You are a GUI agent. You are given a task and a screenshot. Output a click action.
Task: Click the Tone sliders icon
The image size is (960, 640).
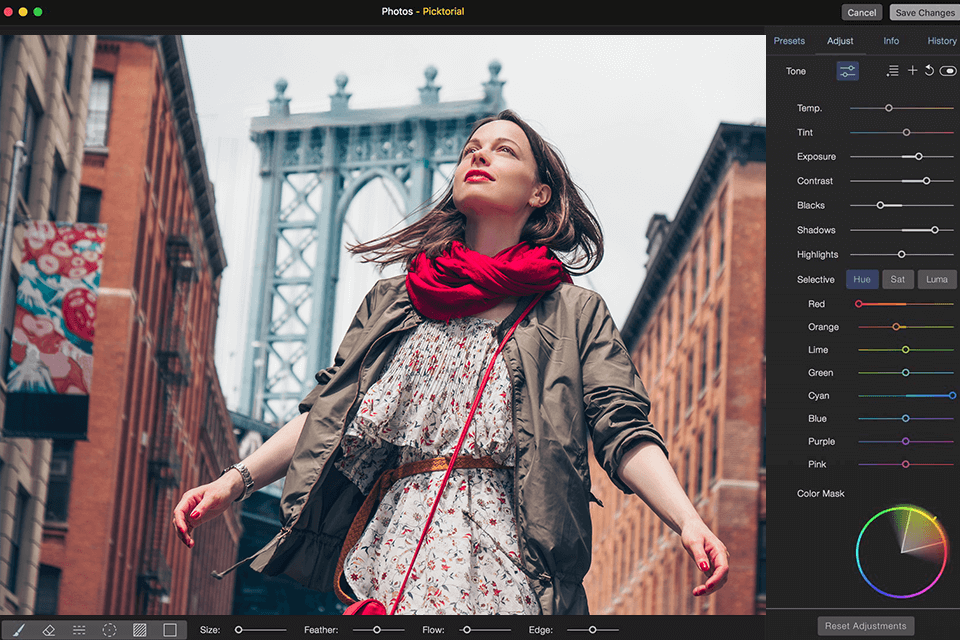(x=847, y=71)
